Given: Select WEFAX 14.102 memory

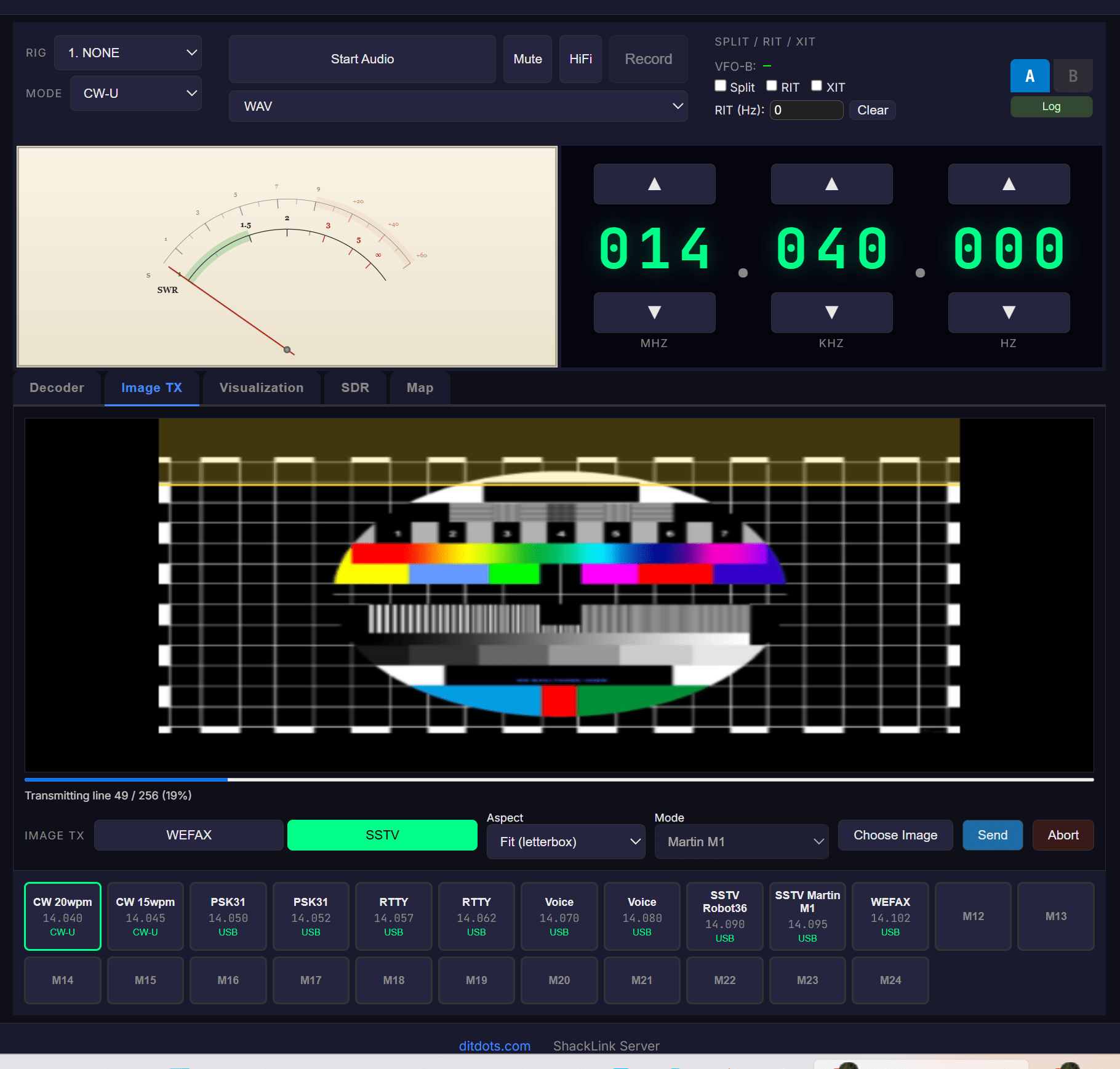Looking at the screenshot, I should [890, 916].
